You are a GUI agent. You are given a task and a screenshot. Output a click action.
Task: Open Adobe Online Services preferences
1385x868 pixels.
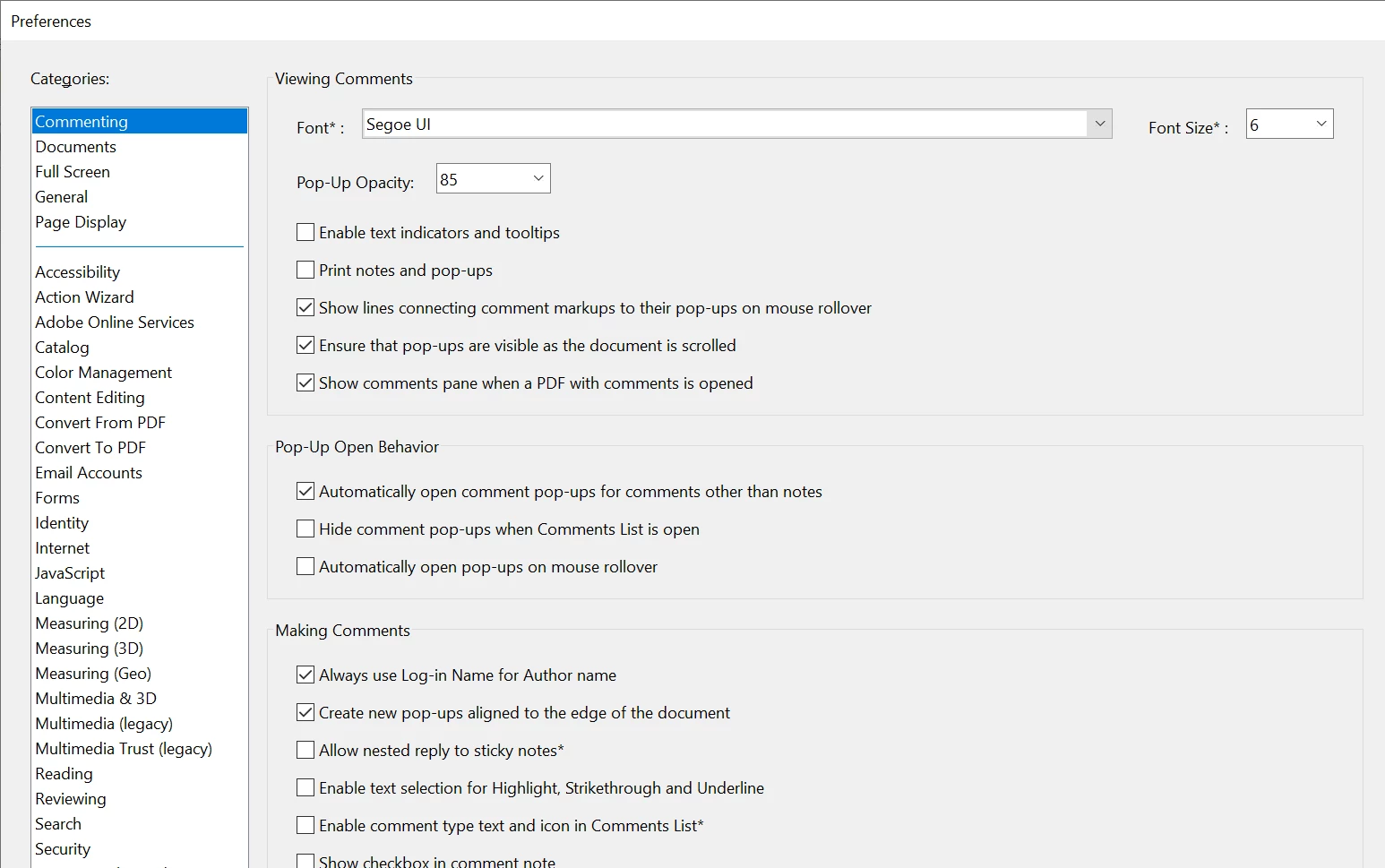click(x=140, y=322)
